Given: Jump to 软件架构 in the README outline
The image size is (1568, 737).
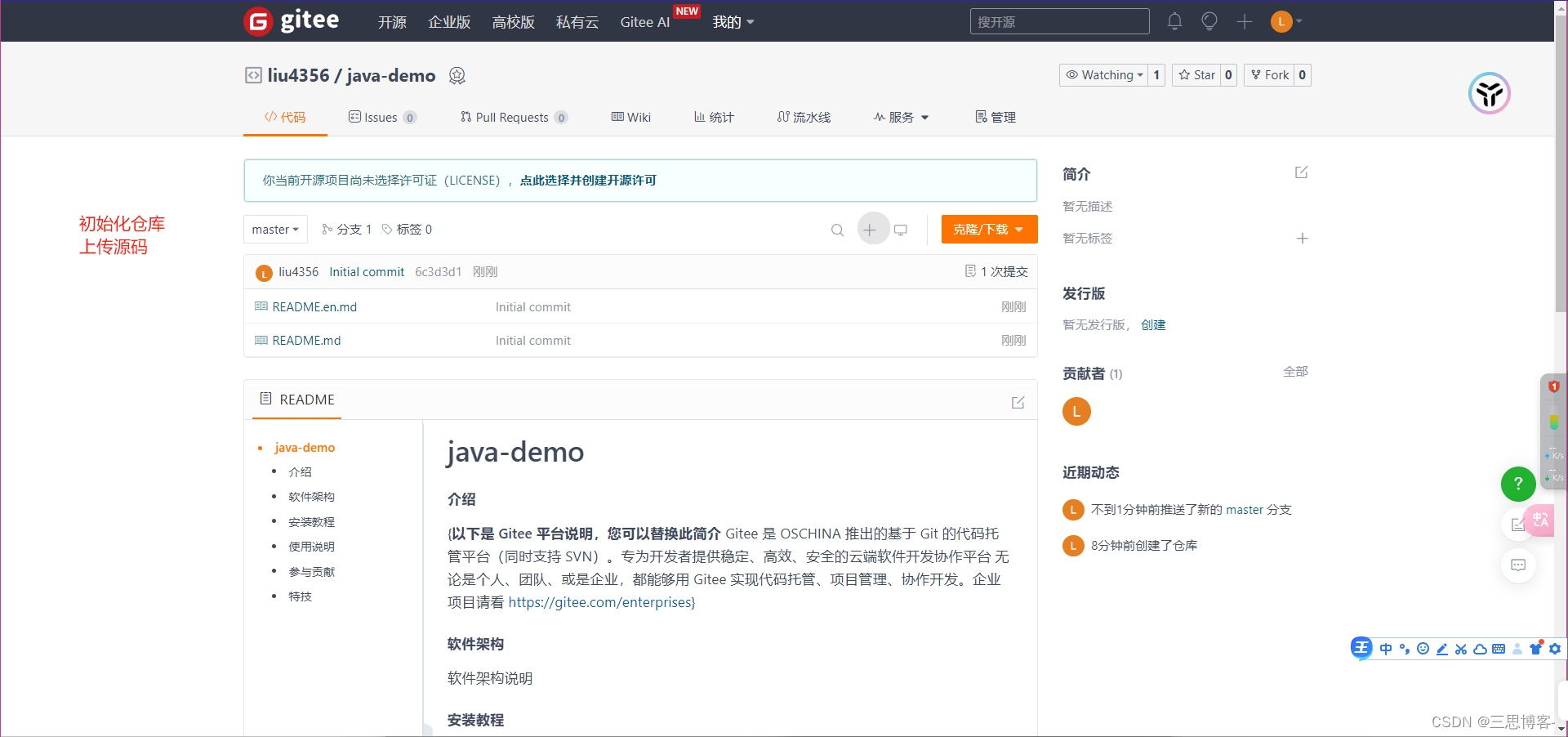Looking at the screenshot, I should pos(311,497).
